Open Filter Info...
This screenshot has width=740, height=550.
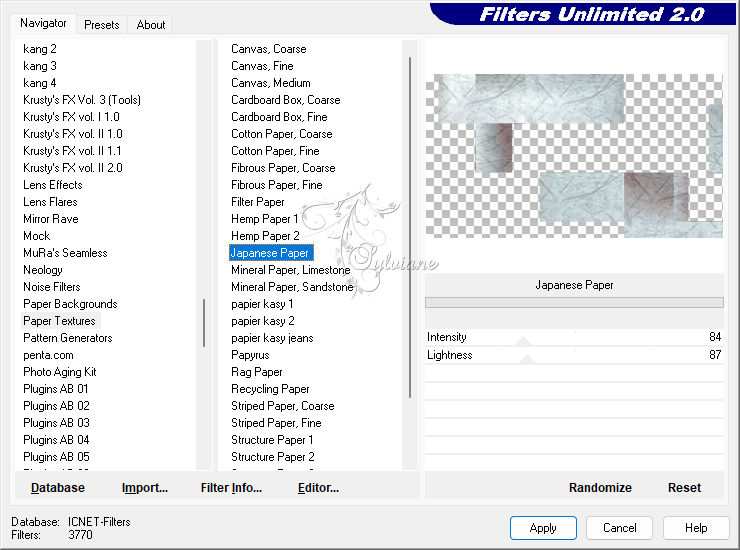[x=231, y=488]
